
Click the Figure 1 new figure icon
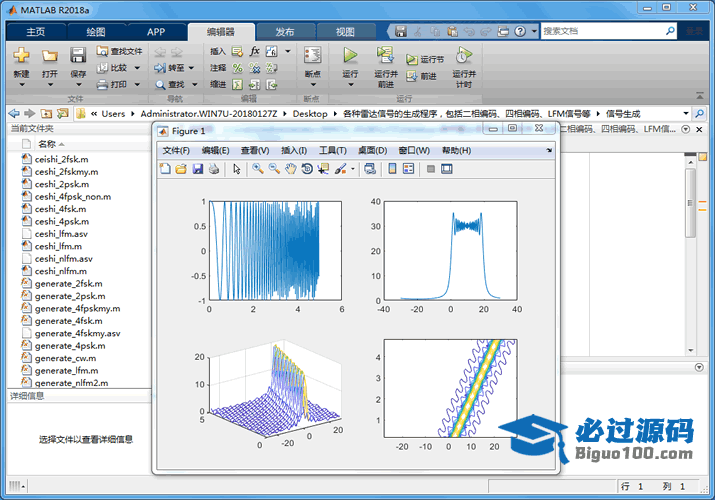tap(165, 169)
